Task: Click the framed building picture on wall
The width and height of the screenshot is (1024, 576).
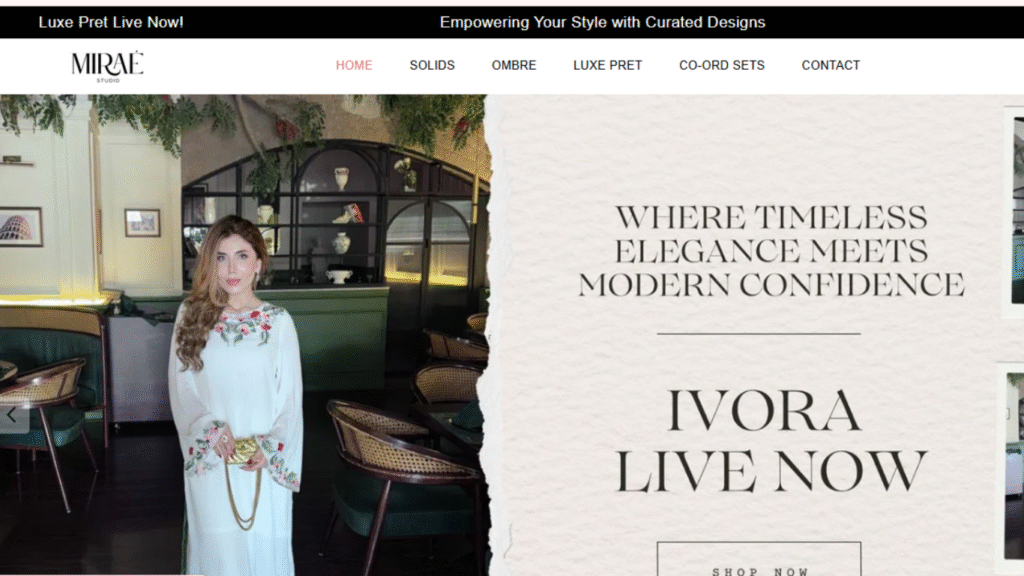Action: click(20, 226)
